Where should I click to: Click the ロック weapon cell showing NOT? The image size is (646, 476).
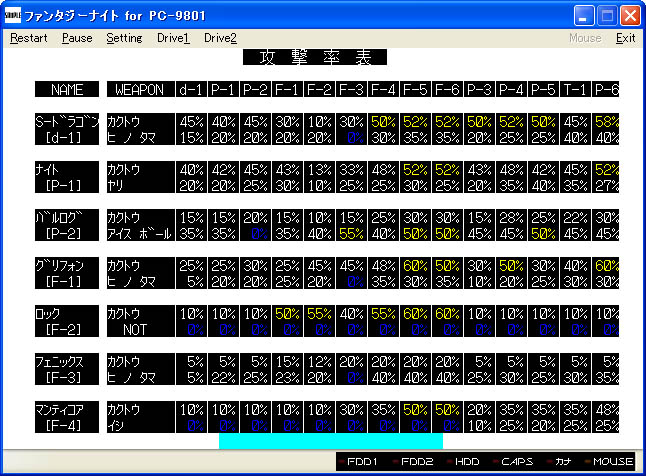pos(135,330)
